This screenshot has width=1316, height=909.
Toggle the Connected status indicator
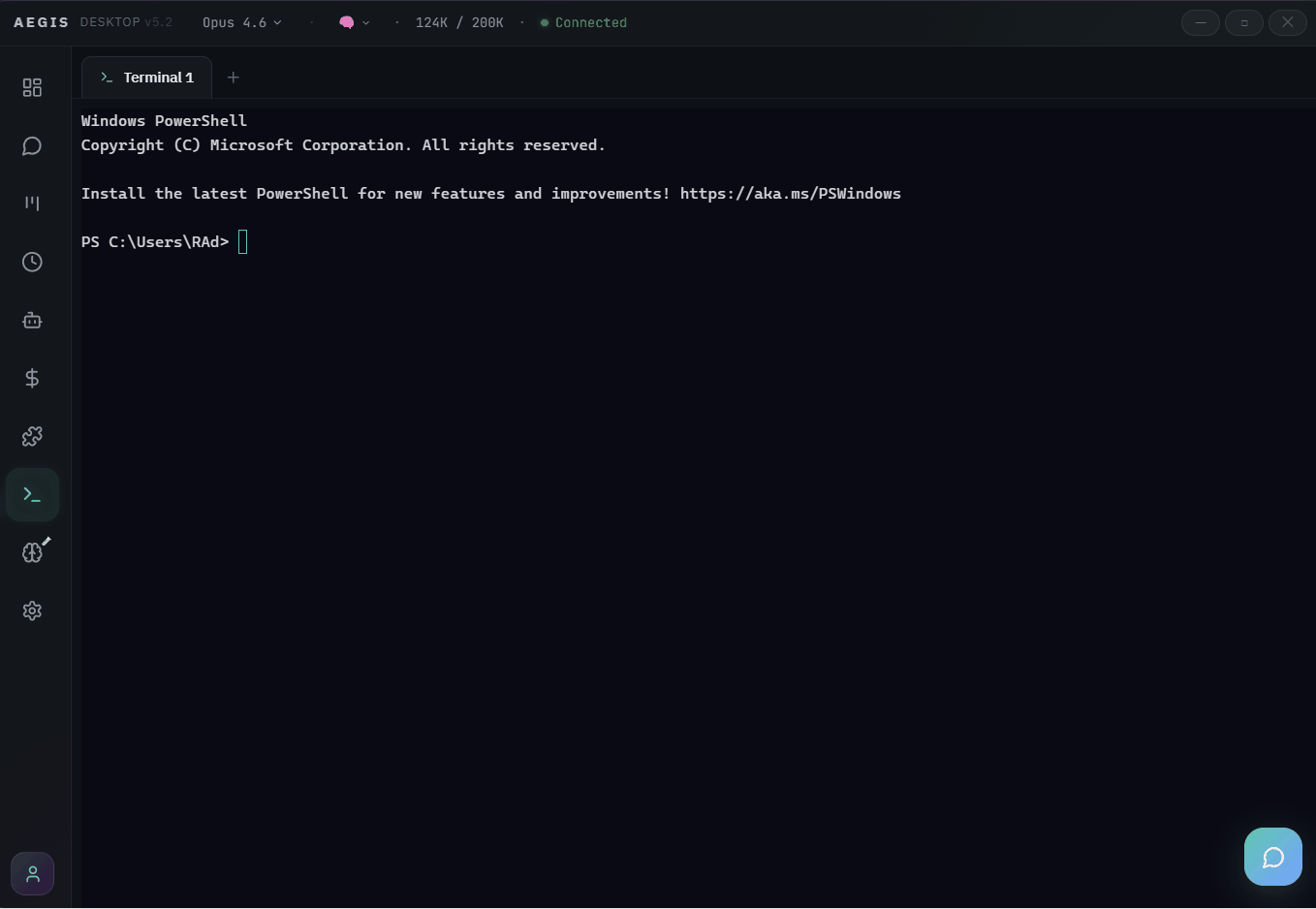[x=582, y=22]
